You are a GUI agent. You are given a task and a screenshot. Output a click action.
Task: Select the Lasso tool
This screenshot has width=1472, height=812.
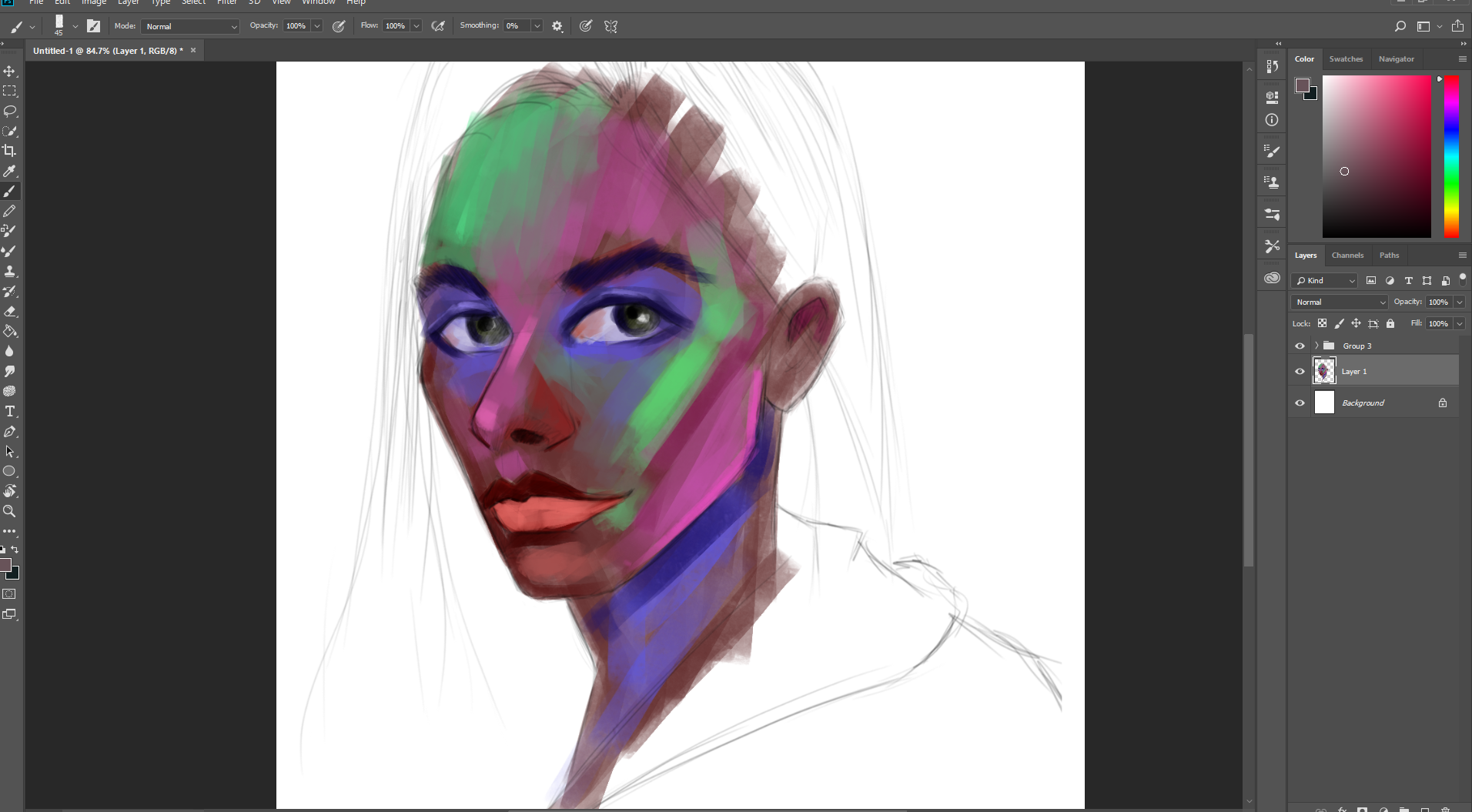[x=9, y=111]
